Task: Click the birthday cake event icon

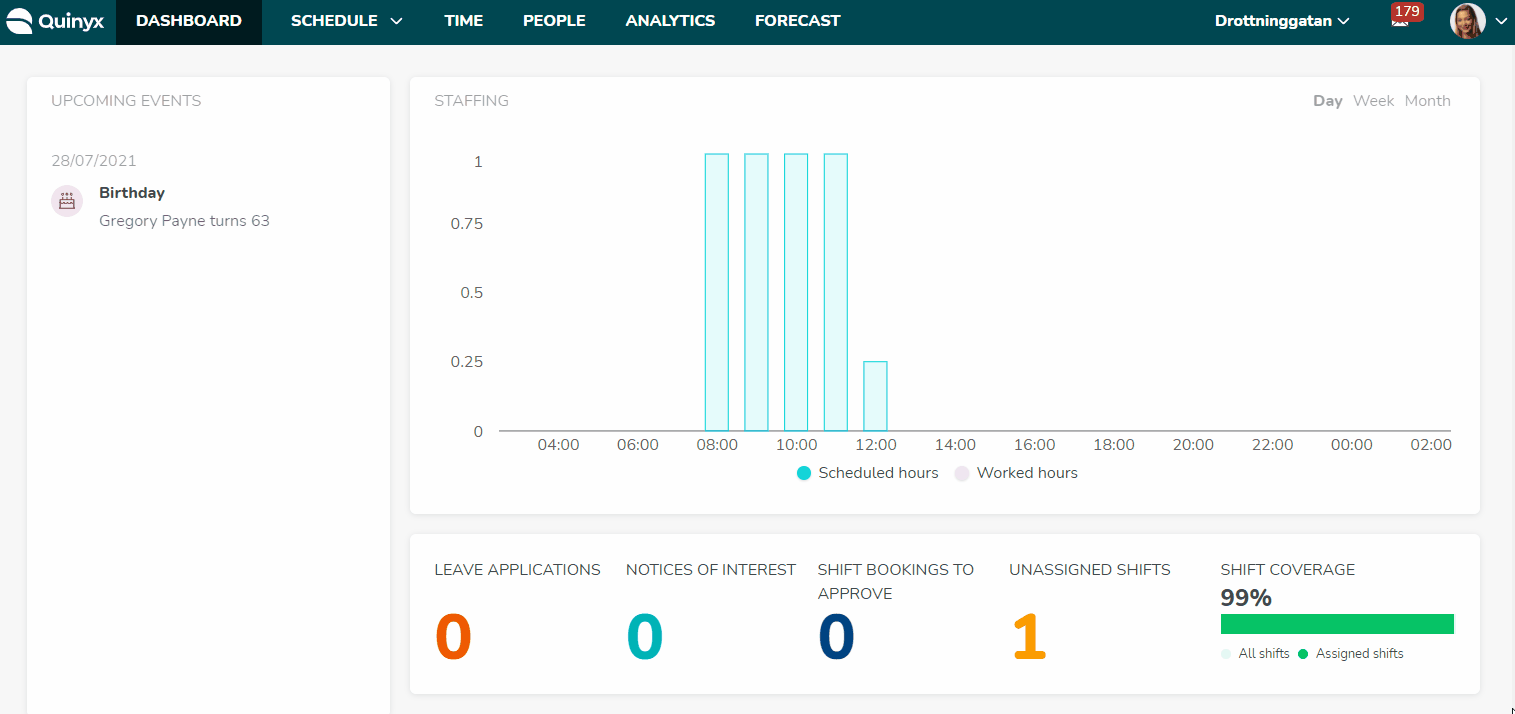Action: pos(67,201)
